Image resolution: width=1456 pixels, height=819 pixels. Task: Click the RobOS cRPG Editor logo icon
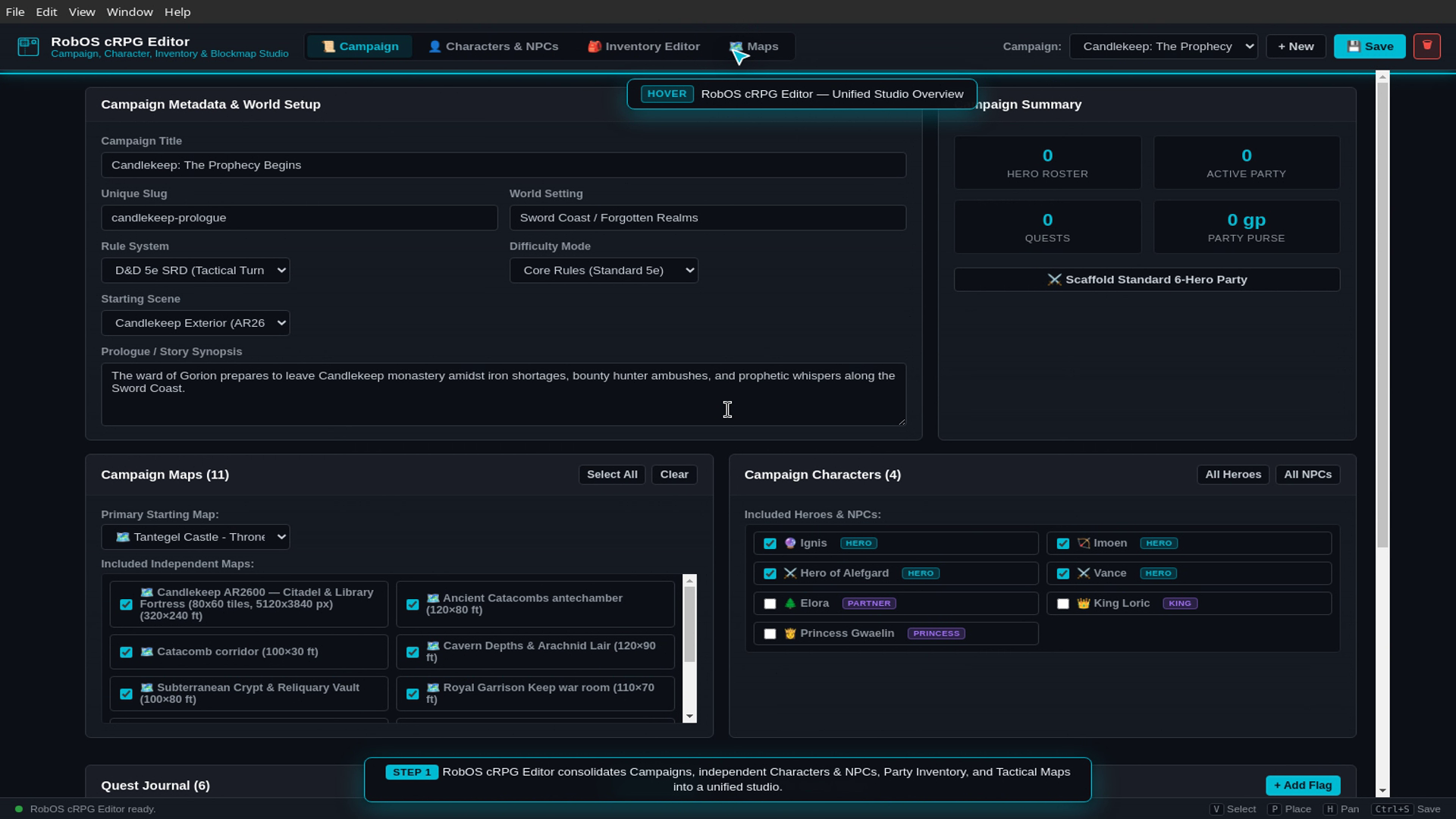tap(28, 47)
